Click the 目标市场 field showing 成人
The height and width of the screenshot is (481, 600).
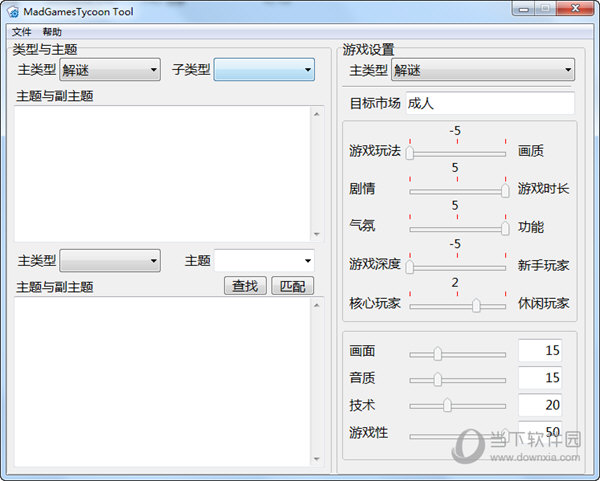[490, 103]
